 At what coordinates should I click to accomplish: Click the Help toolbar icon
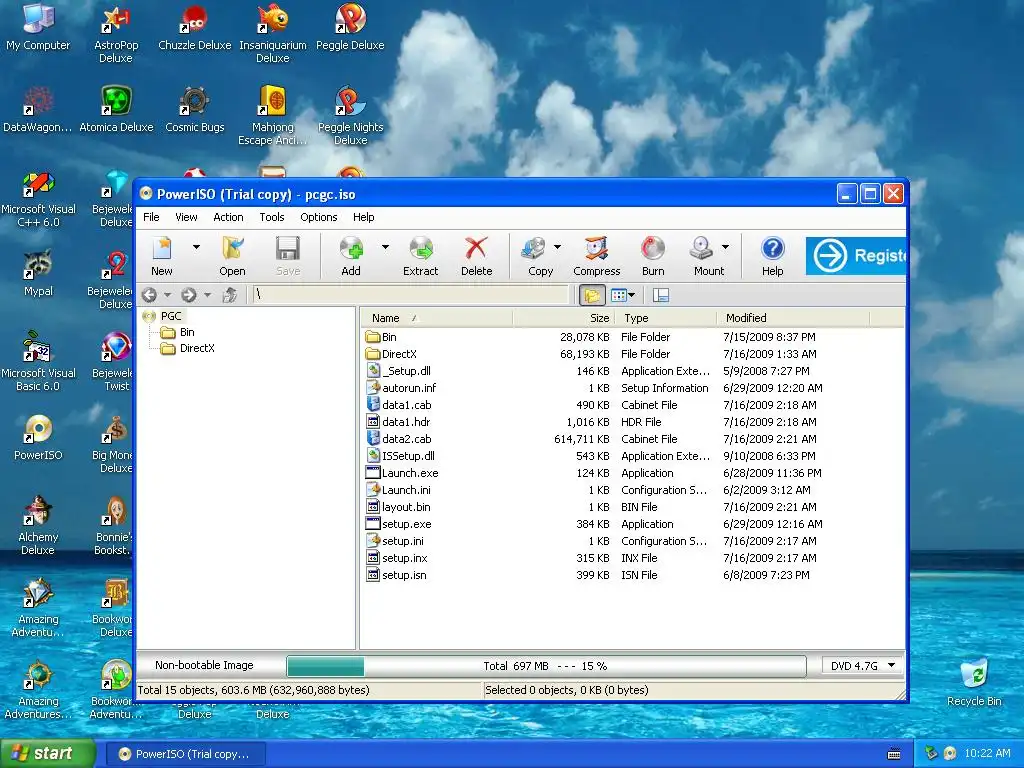[x=772, y=256]
